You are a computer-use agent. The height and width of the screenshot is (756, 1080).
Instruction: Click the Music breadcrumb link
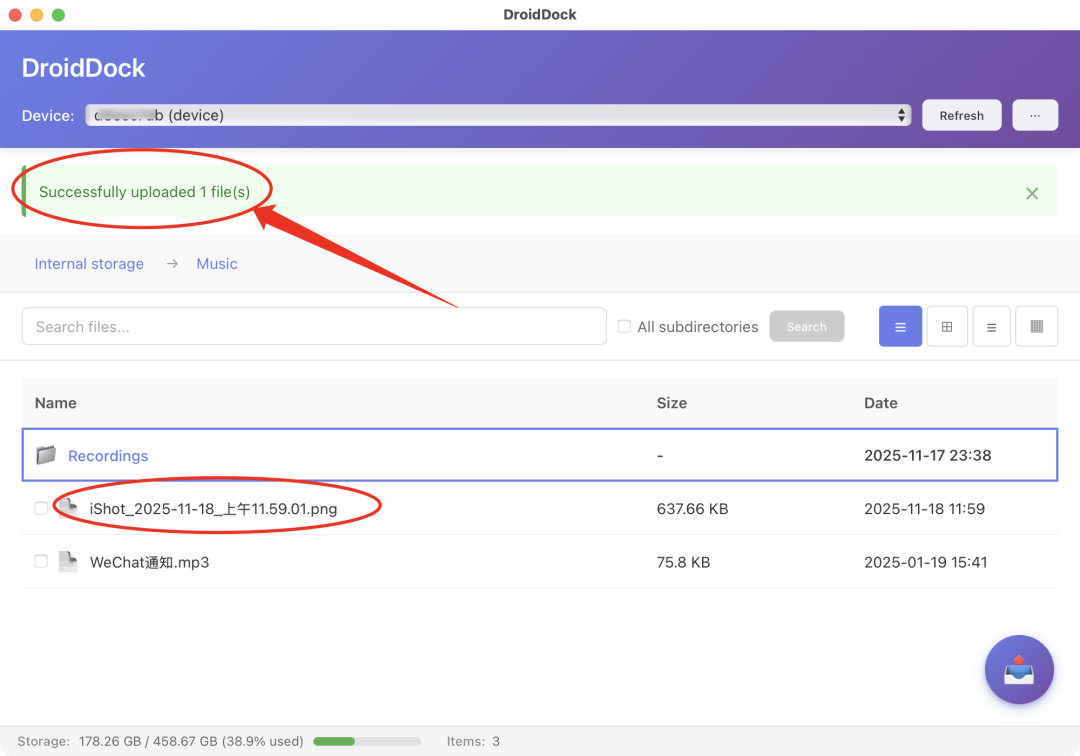click(x=217, y=264)
